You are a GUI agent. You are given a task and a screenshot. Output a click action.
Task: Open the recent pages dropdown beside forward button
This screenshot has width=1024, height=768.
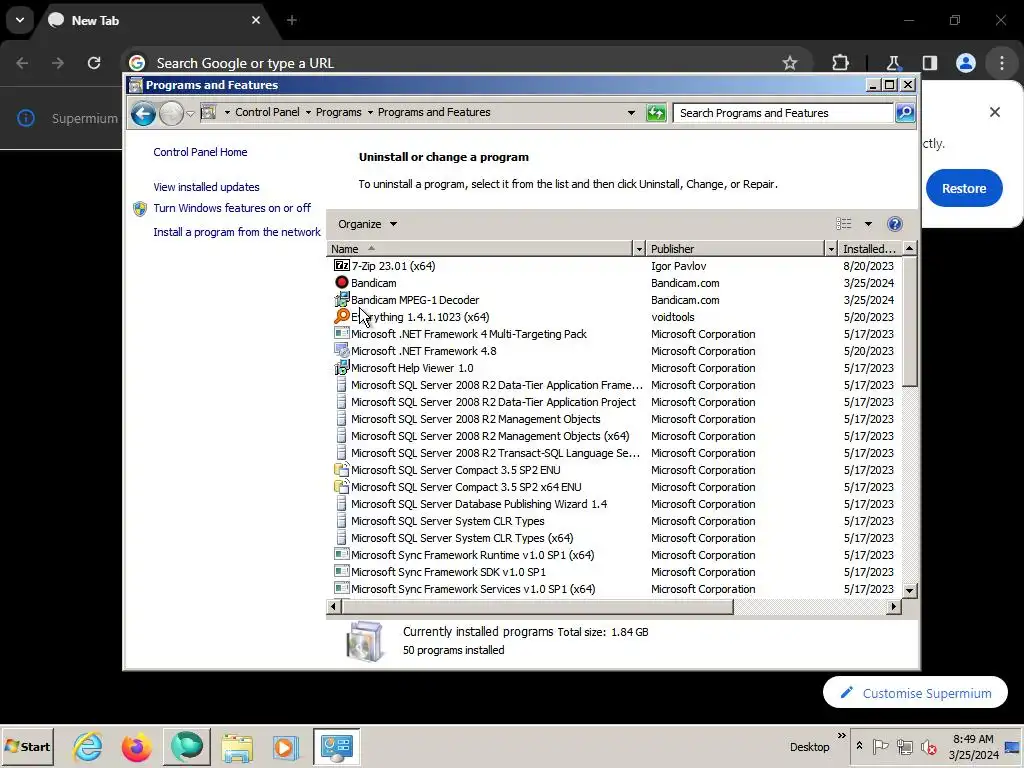point(190,114)
